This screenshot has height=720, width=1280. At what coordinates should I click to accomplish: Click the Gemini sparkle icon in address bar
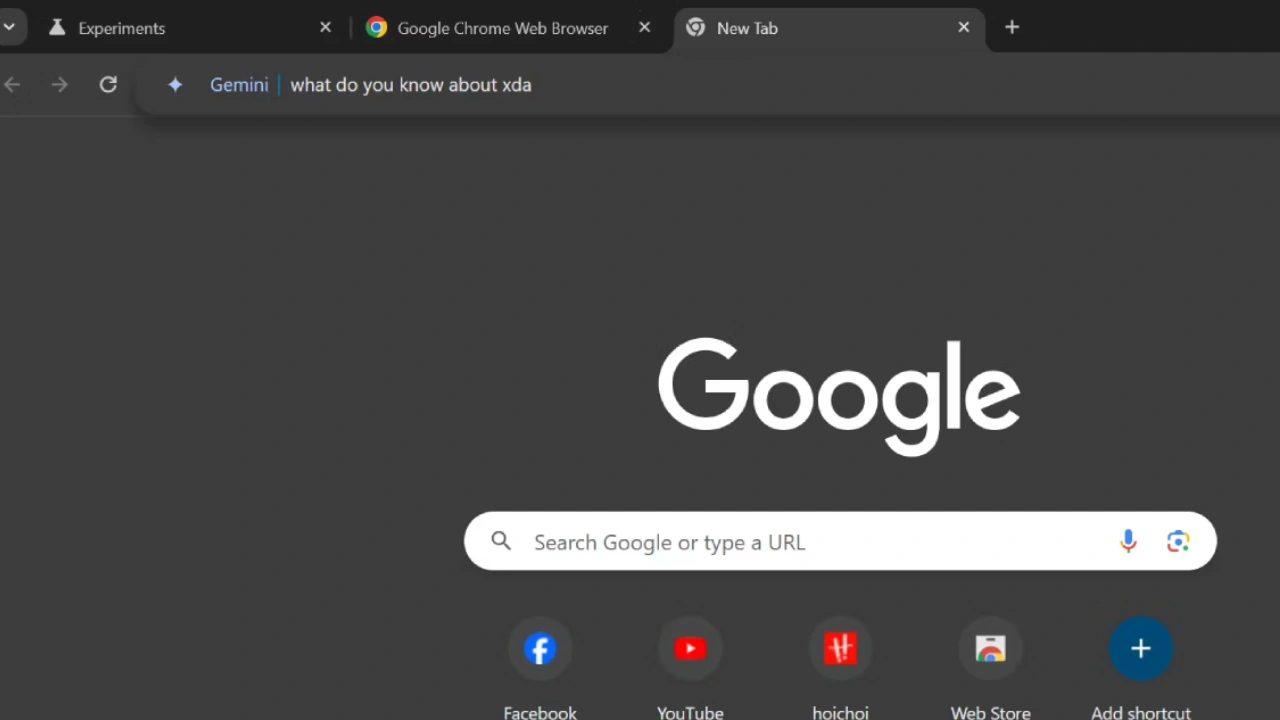click(175, 85)
